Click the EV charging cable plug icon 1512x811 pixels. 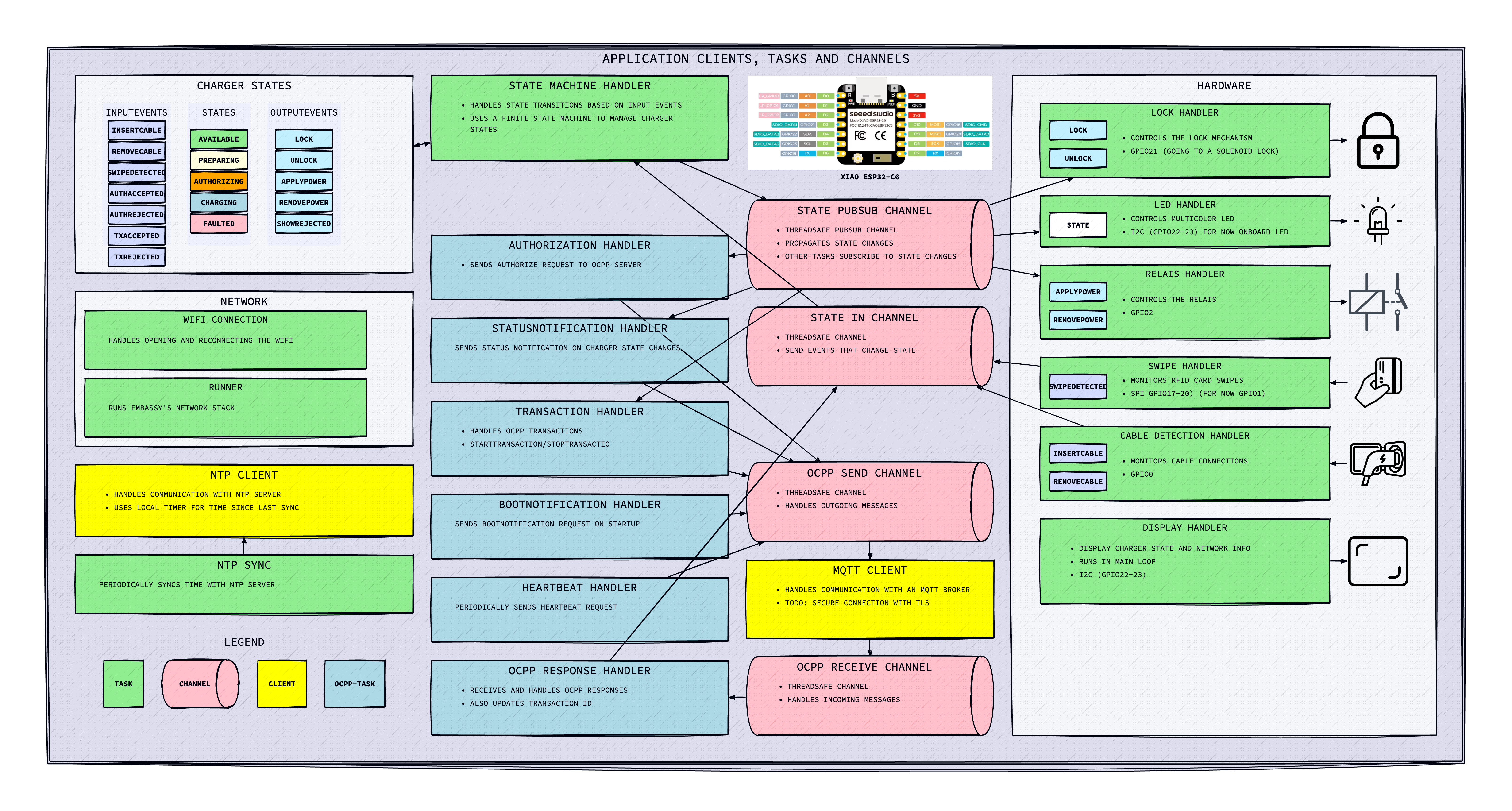(x=1378, y=463)
